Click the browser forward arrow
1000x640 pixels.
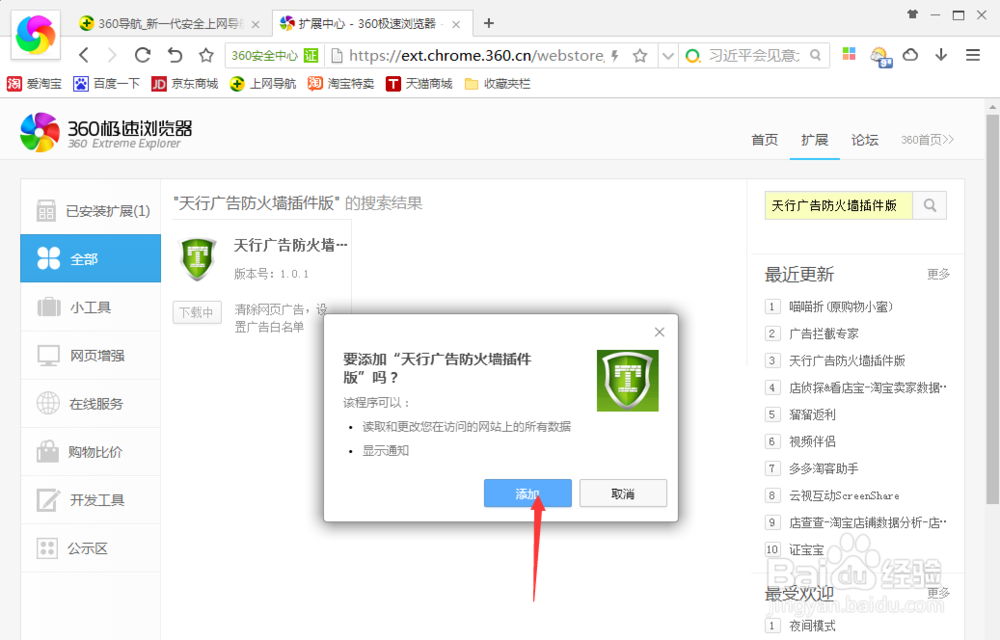point(112,55)
